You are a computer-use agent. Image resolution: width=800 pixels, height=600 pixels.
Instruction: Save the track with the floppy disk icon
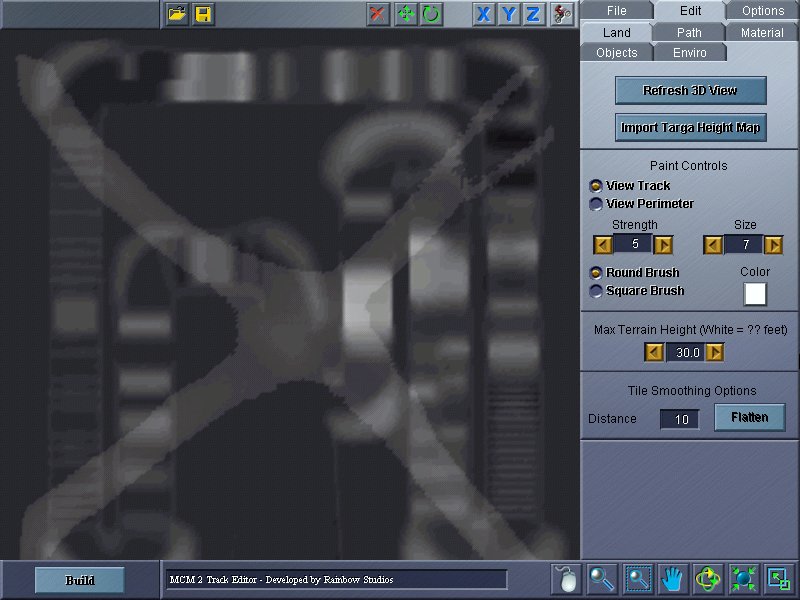pyautogui.click(x=203, y=14)
